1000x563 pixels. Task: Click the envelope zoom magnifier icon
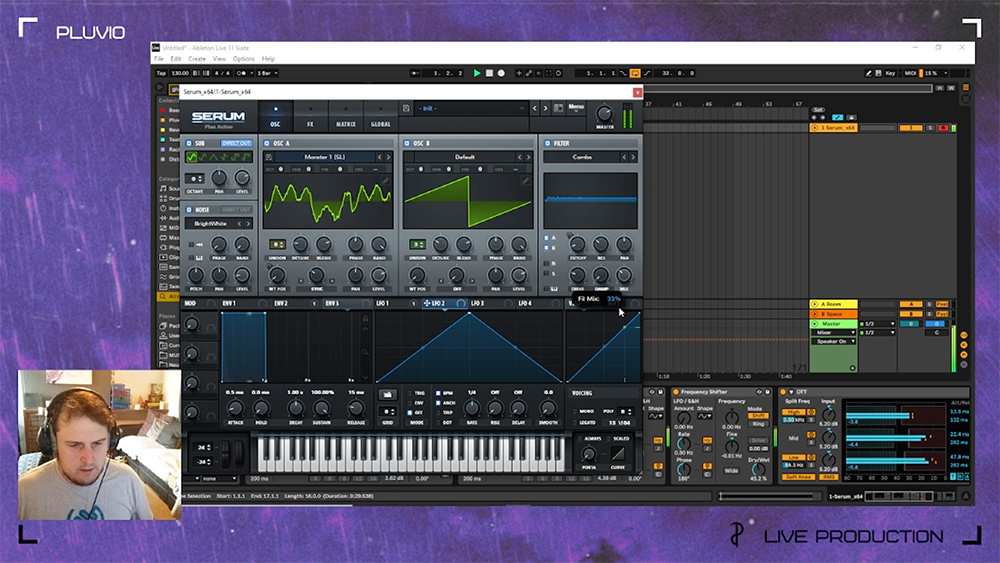[365, 352]
